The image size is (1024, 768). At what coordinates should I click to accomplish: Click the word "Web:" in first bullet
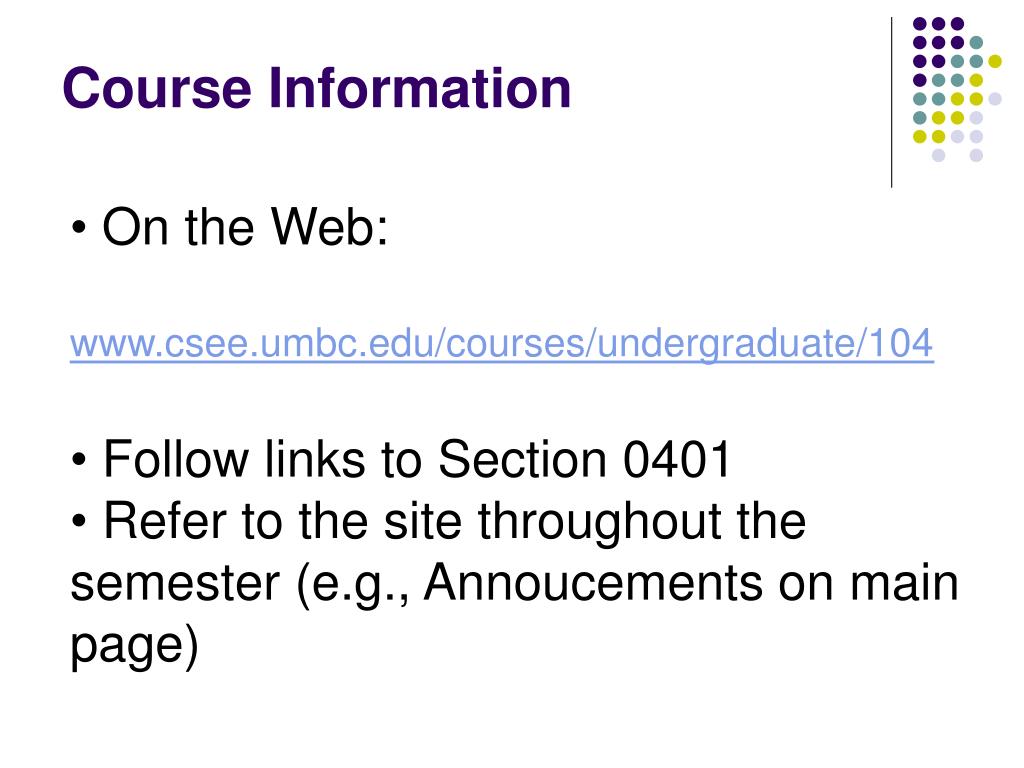pos(330,227)
